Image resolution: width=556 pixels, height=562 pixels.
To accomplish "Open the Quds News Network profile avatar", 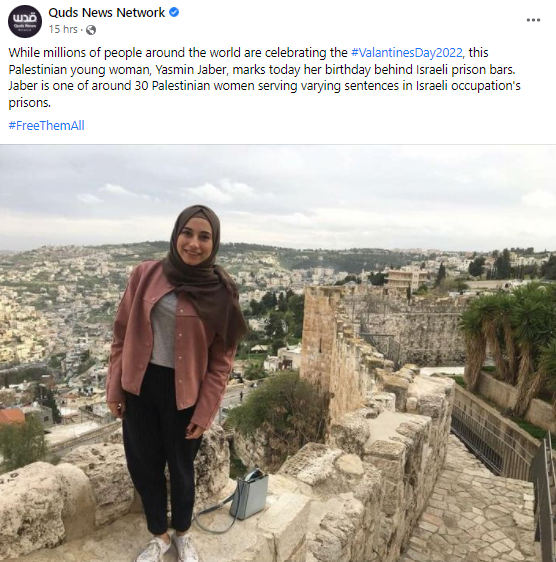I will tap(25, 21).
